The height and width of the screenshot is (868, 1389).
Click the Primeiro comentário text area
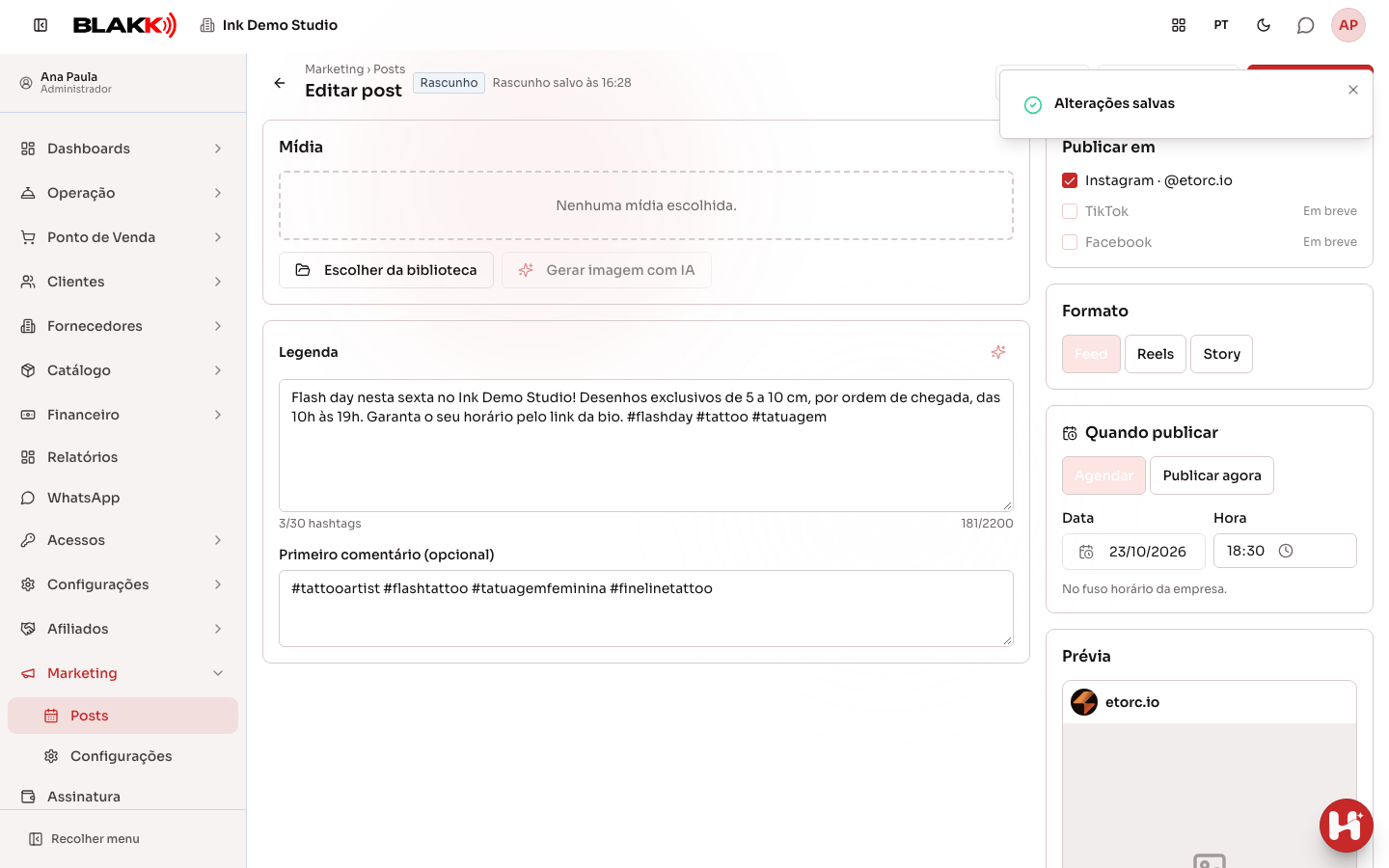click(646, 609)
